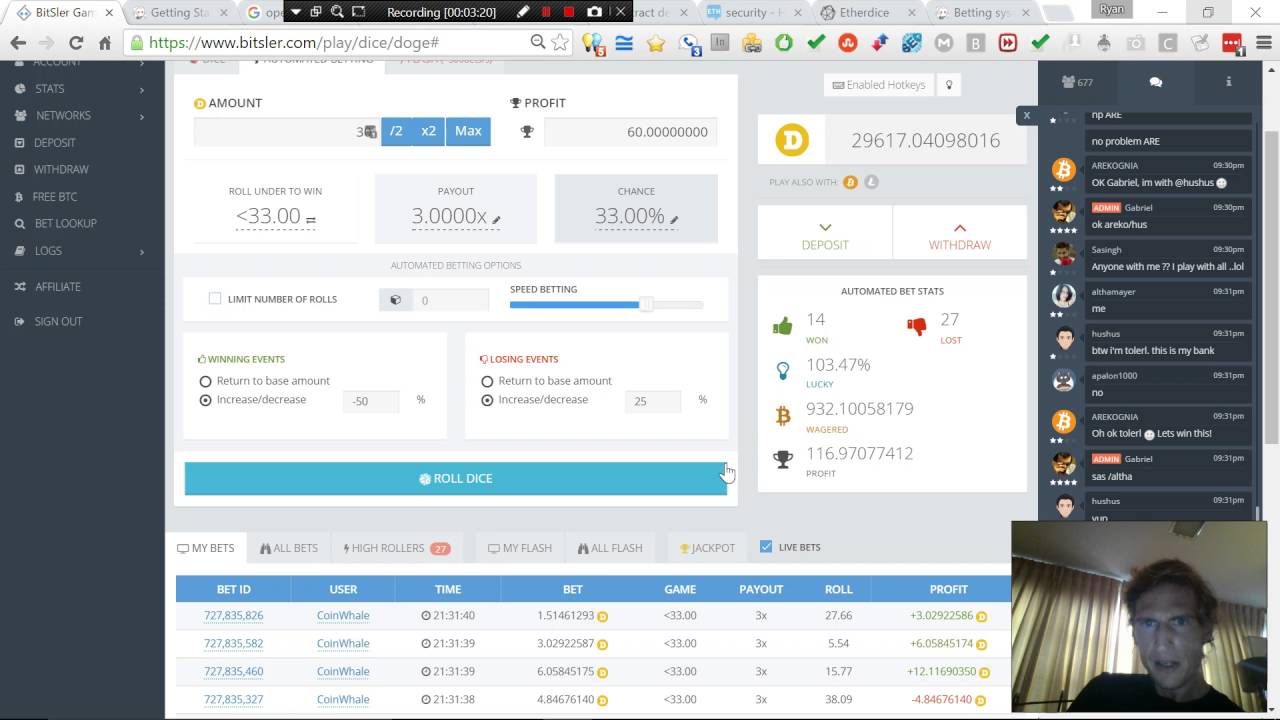Switch to the All Flash tab

pyautogui.click(x=610, y=548)
